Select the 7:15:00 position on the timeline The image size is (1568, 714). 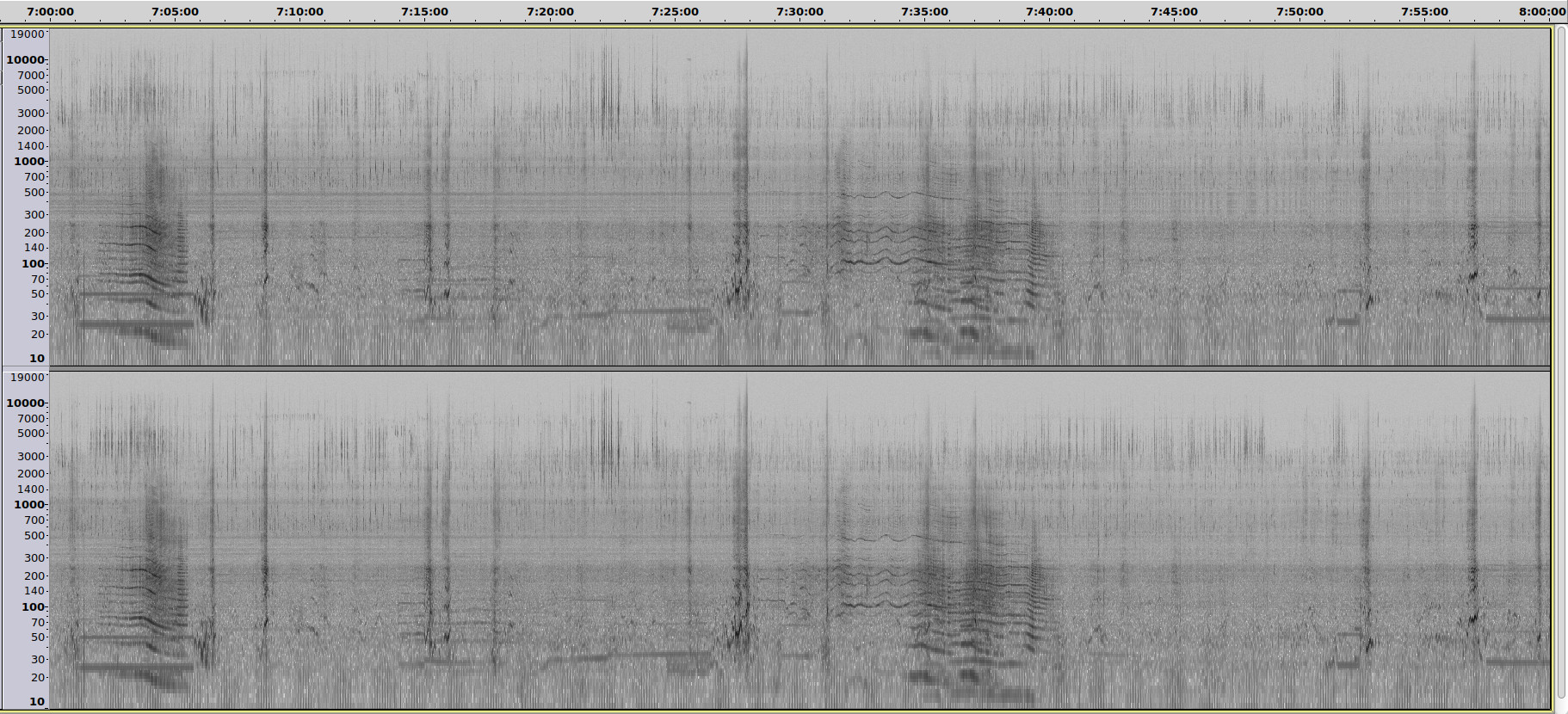(424, 12)
